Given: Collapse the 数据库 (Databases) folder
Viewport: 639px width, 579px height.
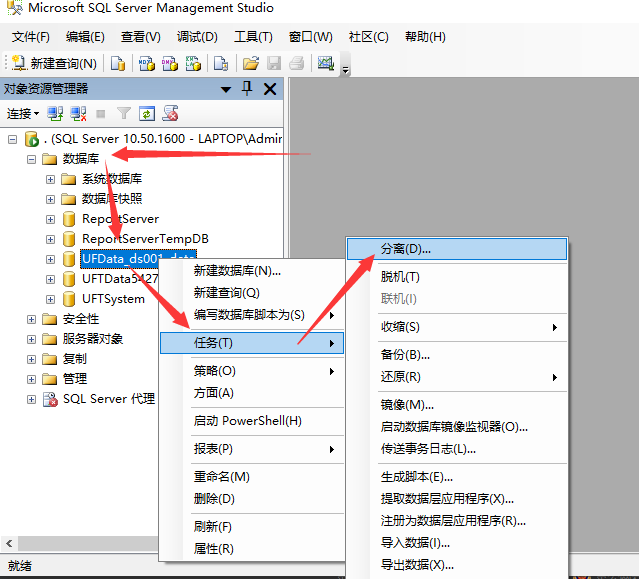Looking at the screenshot, I should pos(31,159).
